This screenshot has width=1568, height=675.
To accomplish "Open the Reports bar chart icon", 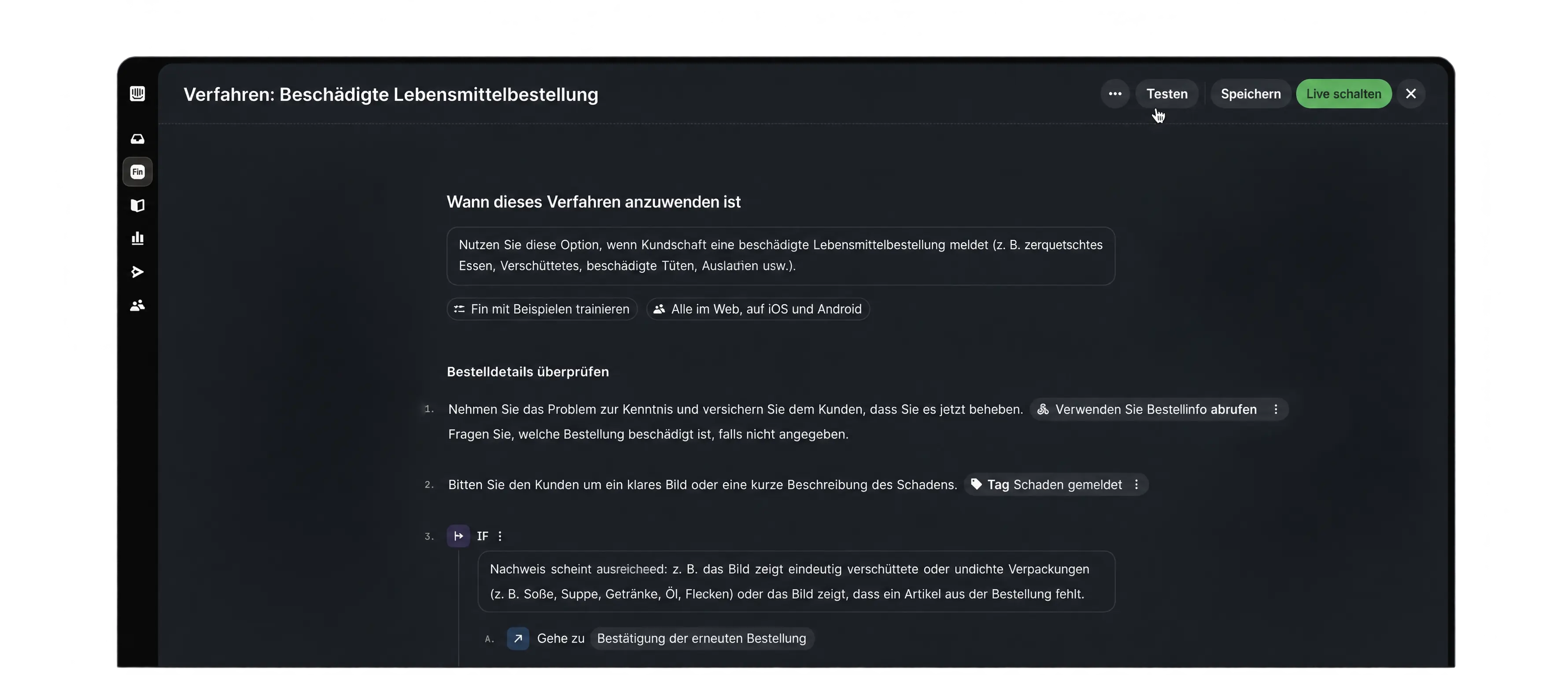I will [x=137, y=238].
